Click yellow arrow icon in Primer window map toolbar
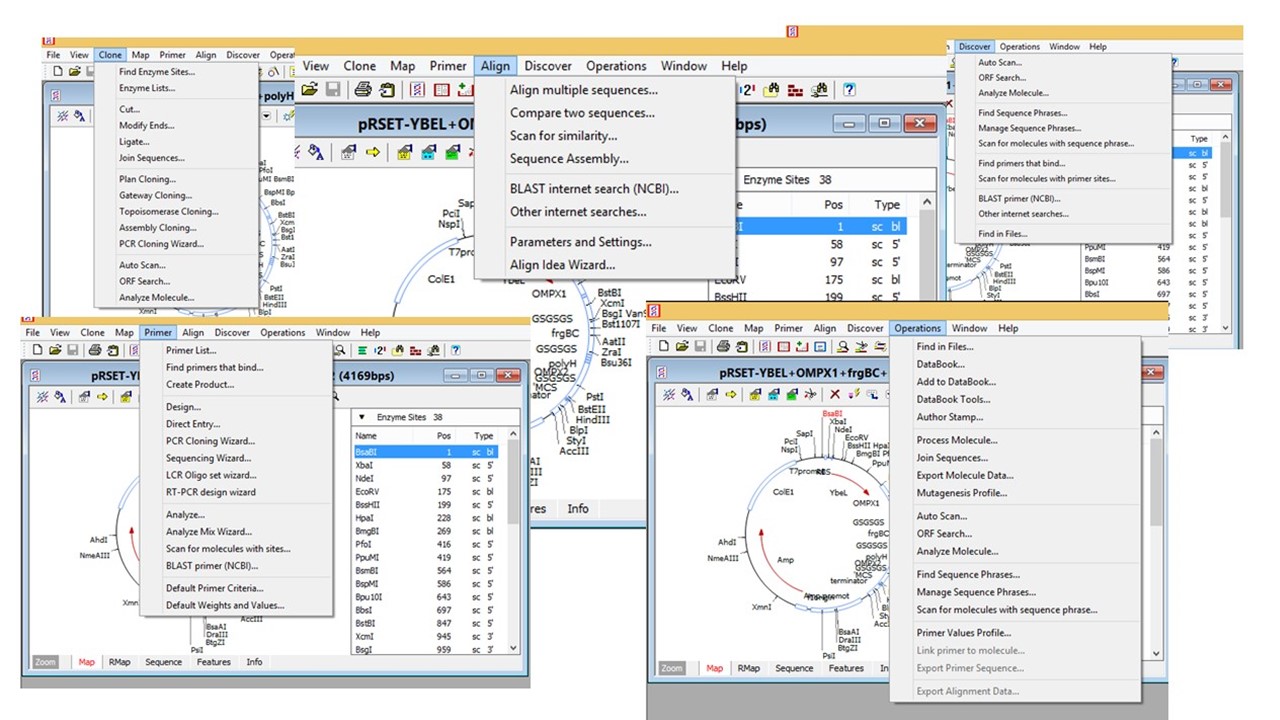 click(101, 397)
